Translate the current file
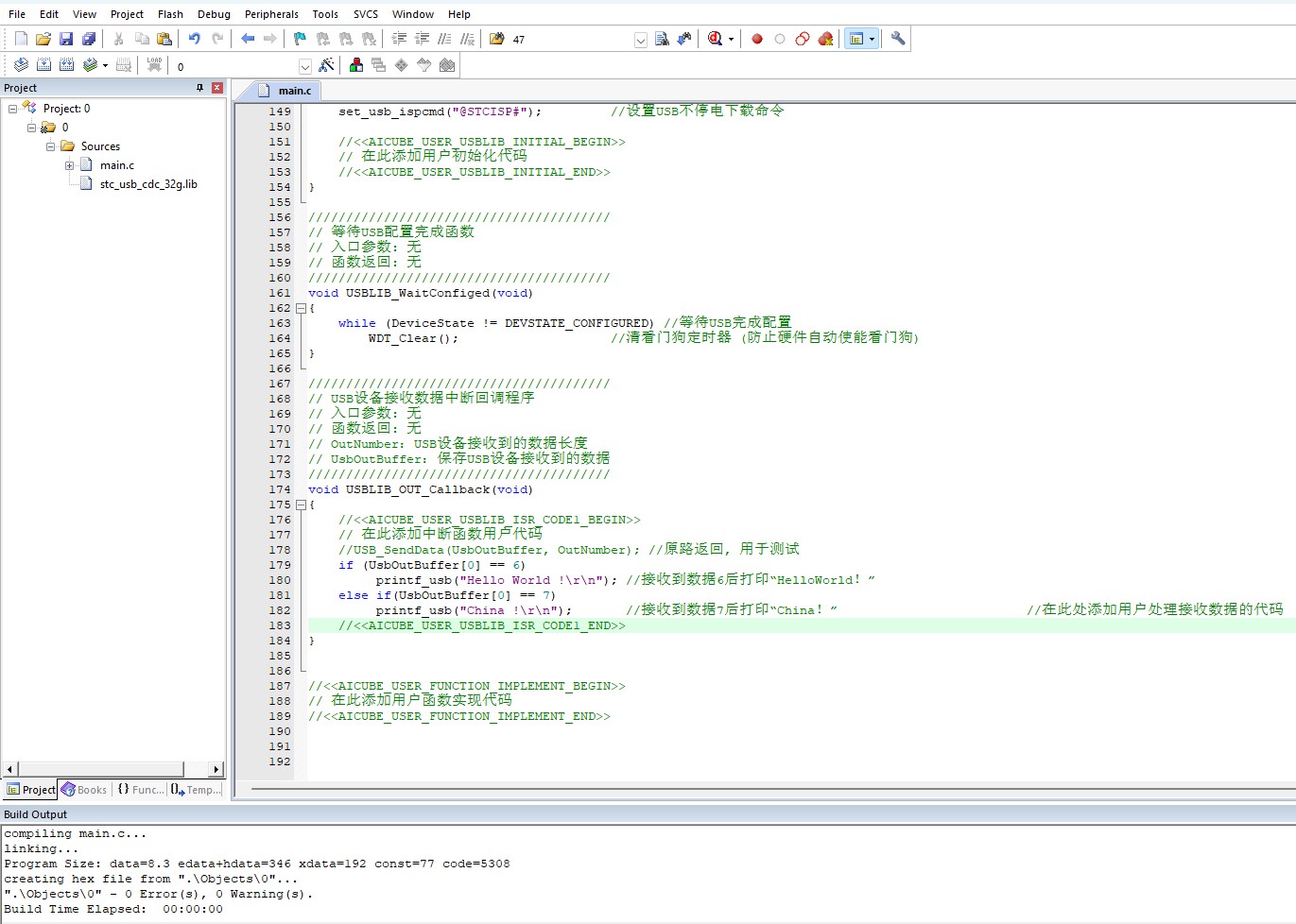The width and height of the screenshot is (1296, 924). 21,65
